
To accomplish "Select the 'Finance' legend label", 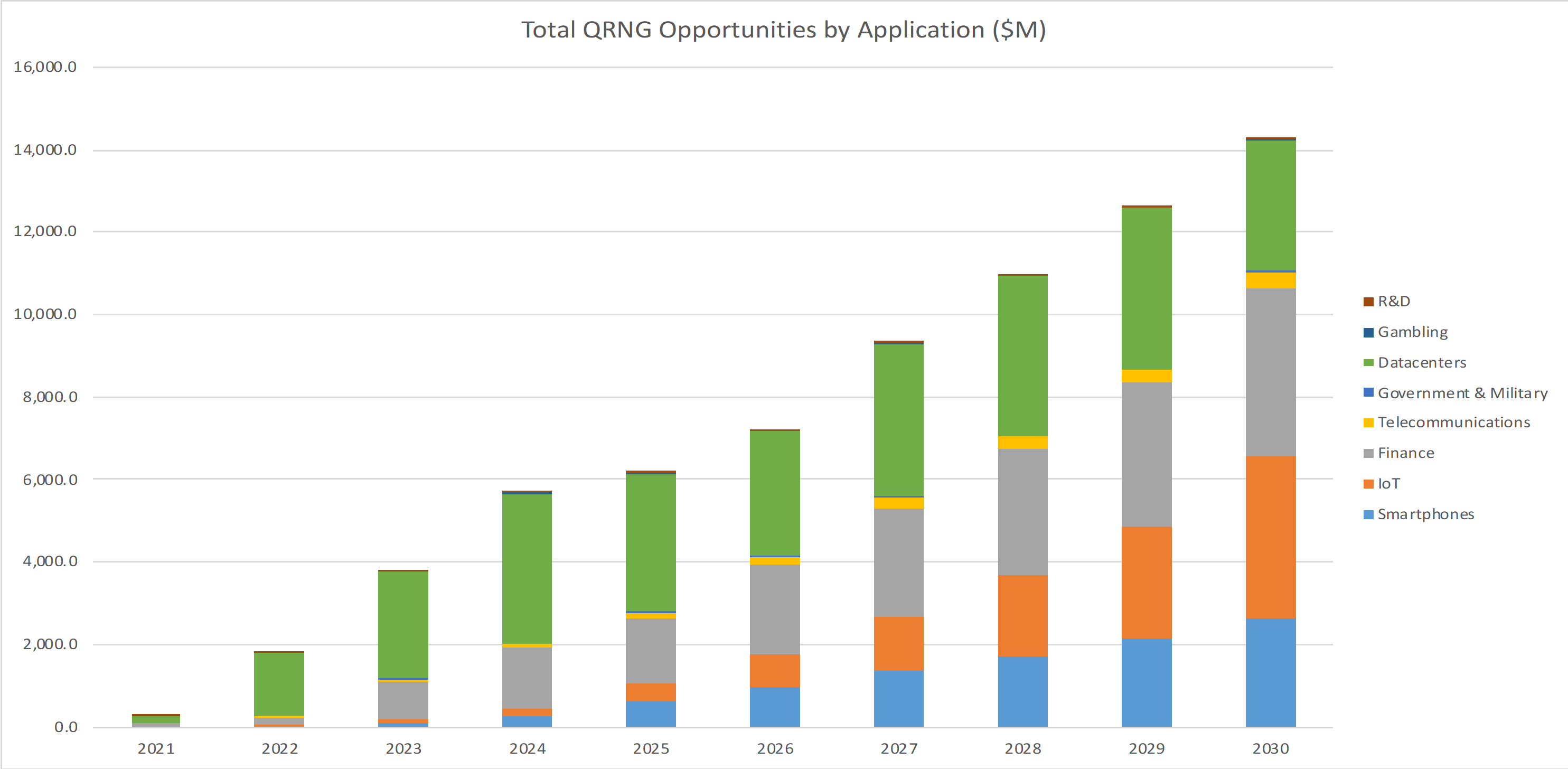I will [1406, 453].
